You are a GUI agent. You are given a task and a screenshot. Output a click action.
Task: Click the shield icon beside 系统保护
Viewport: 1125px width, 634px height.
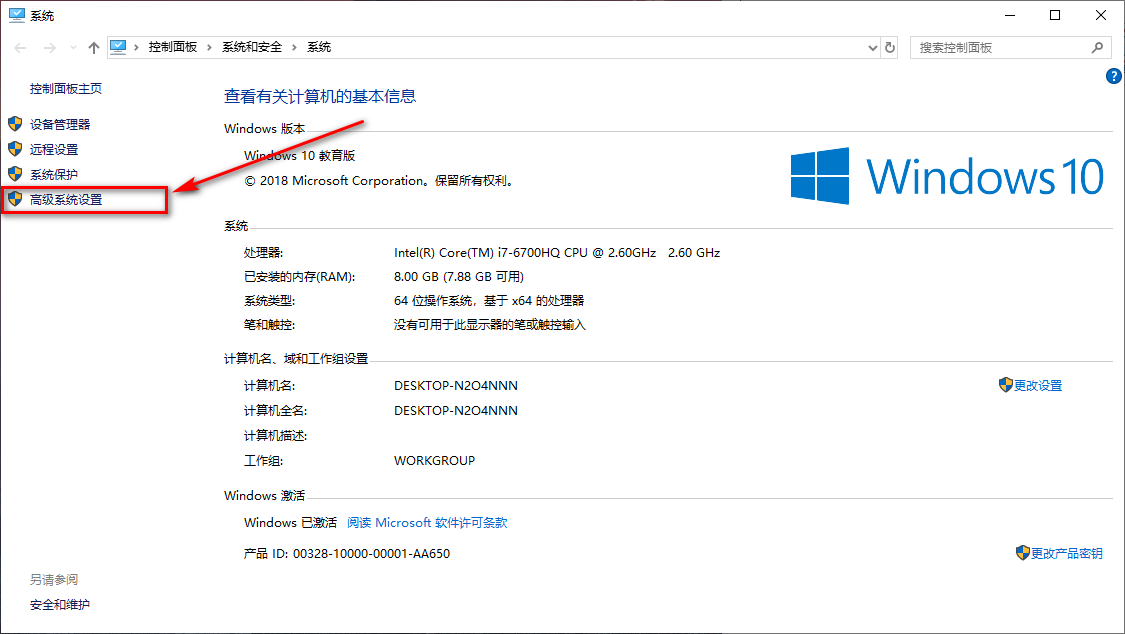(15, 174)
